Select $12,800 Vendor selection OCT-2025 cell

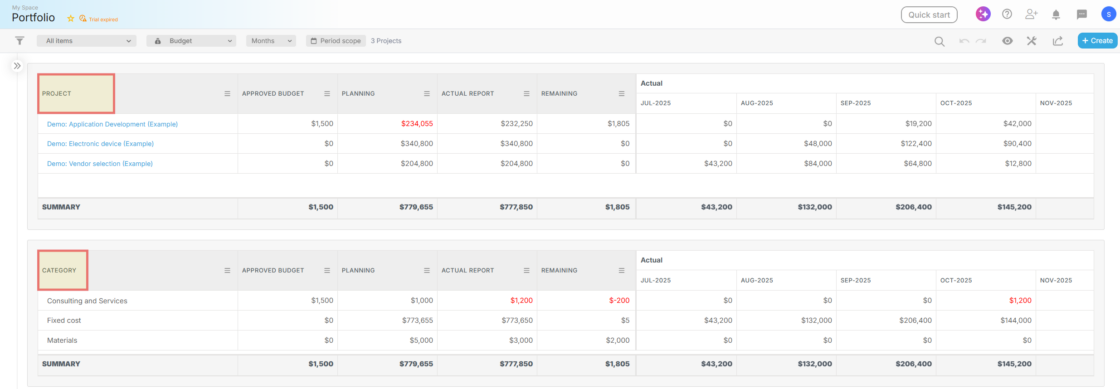(986, 163)
